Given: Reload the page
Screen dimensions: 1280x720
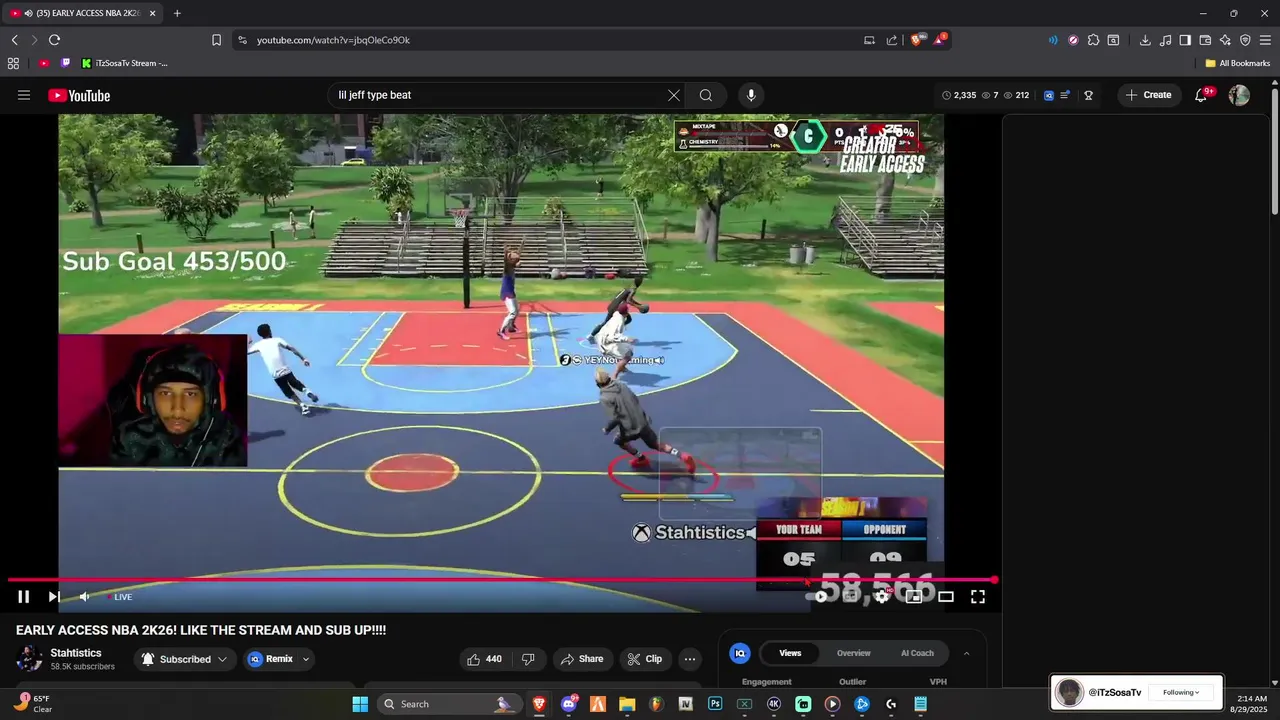Looking at the screenshot, I should tap(54, 40).
